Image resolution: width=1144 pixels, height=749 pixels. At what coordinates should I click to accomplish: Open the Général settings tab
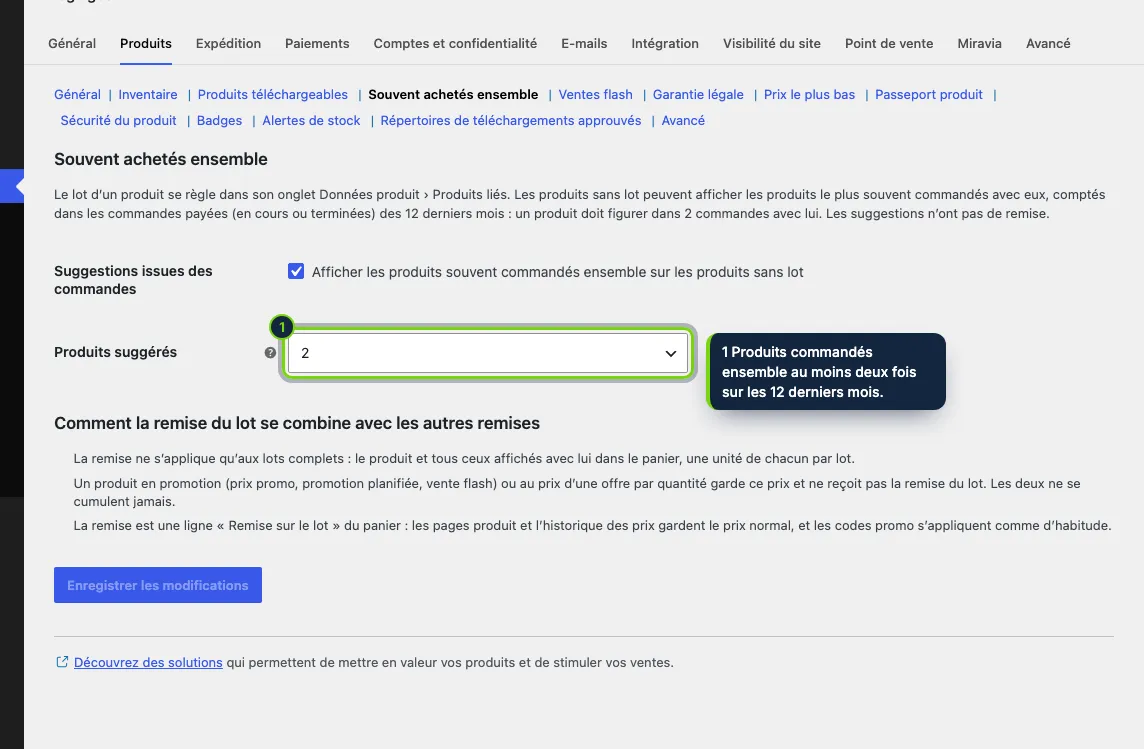72,43
